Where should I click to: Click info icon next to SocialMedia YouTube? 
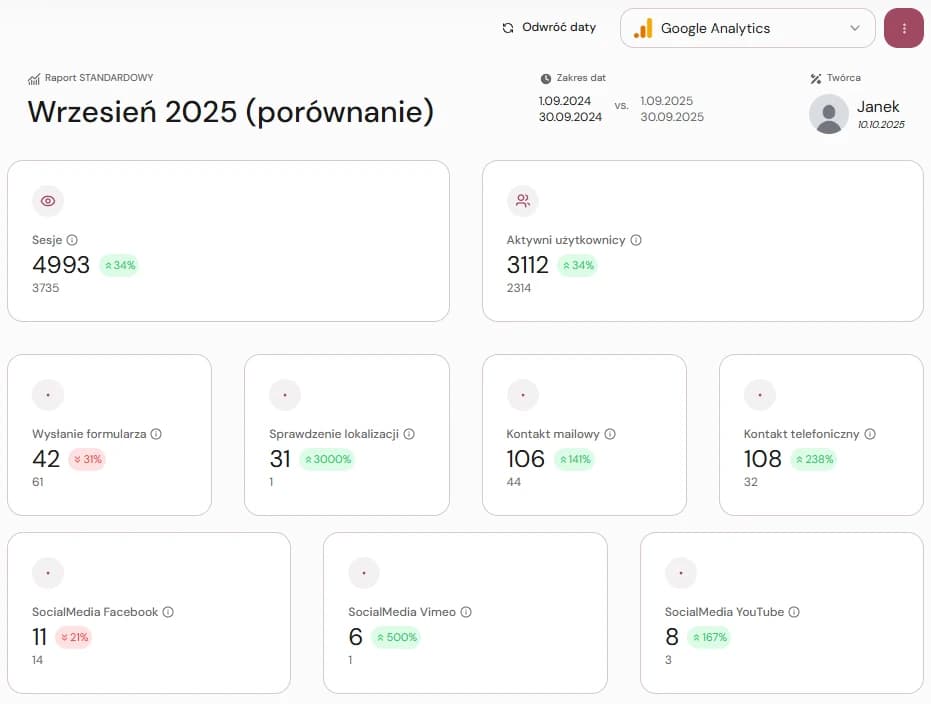(x=794, y=612)
